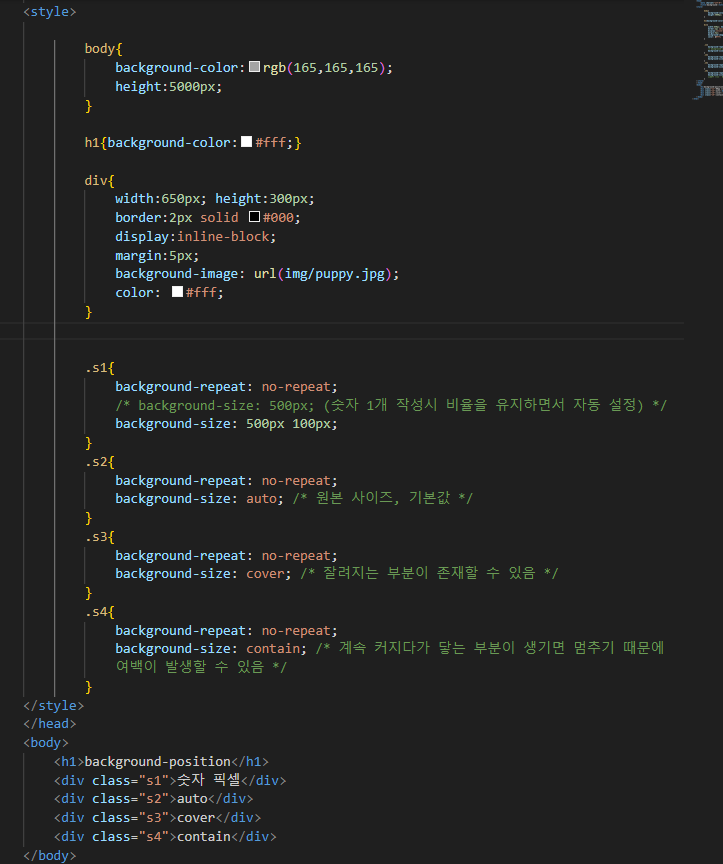Open the white swatch in the h1 rule
This screenshot has height=864, width=723.
[246, 142]
